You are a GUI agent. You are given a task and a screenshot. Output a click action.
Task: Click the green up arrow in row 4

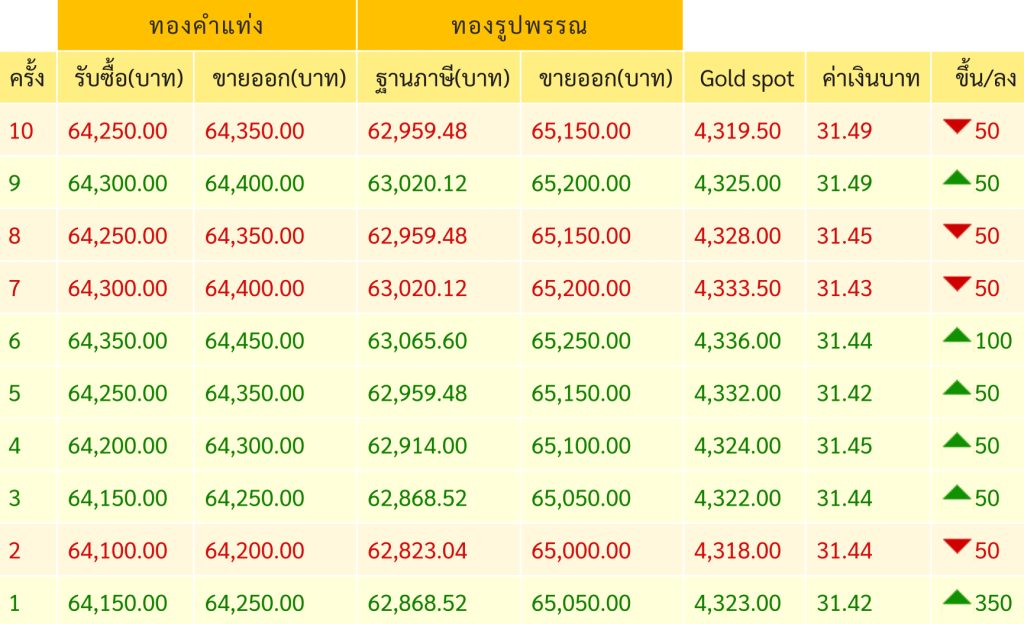tap(957, 441)
